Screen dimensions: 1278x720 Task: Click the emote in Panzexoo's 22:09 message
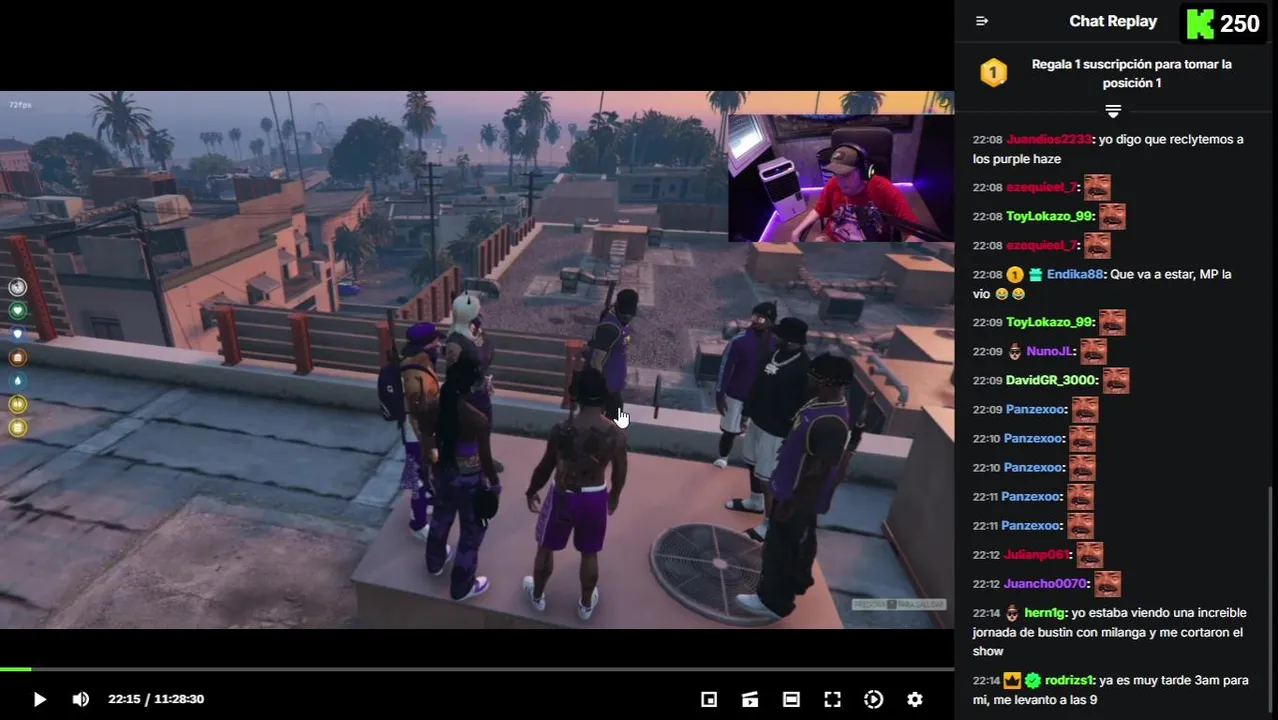(1085, 409)
